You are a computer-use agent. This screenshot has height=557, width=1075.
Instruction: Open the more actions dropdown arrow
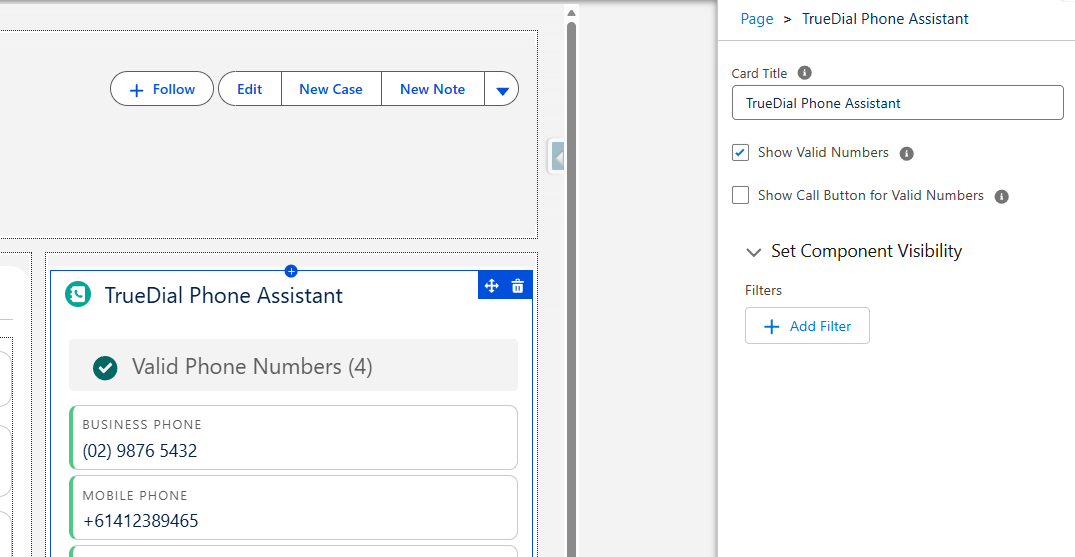click(502, 89)
